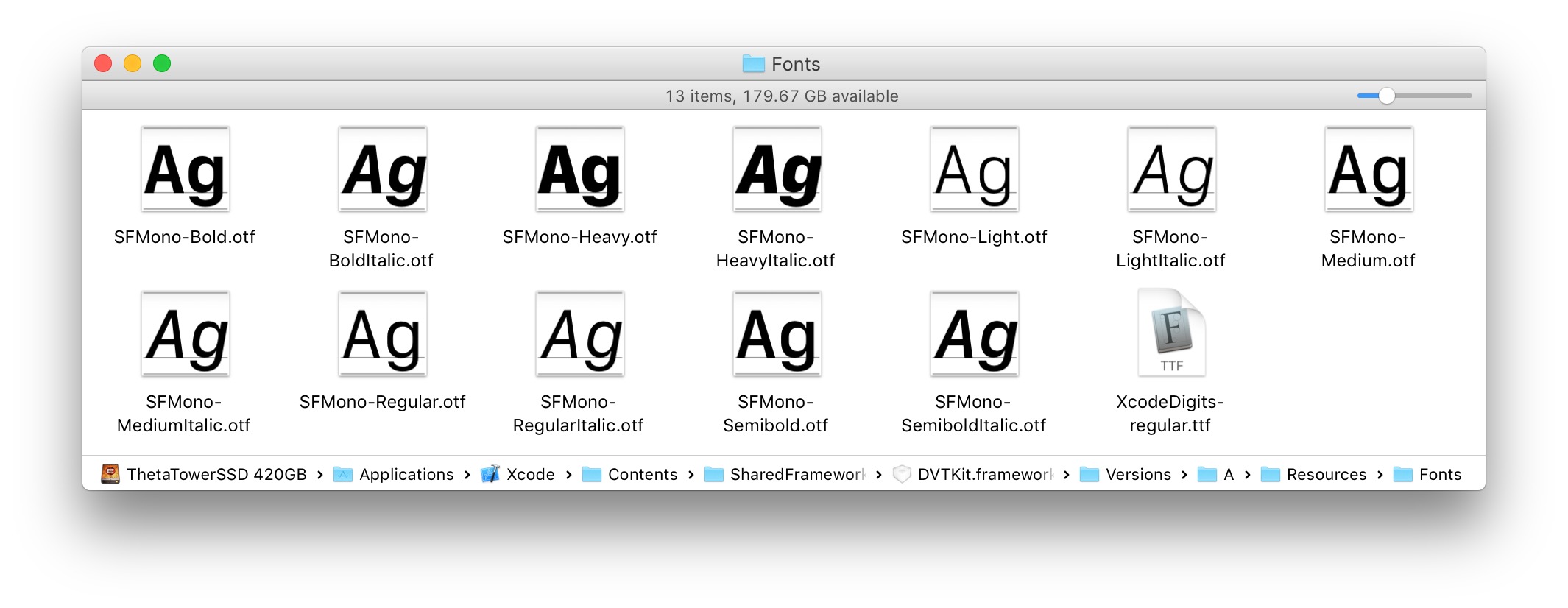Select the SFMono-MediumItalic.otf font icon

click(x=186, y=334)
